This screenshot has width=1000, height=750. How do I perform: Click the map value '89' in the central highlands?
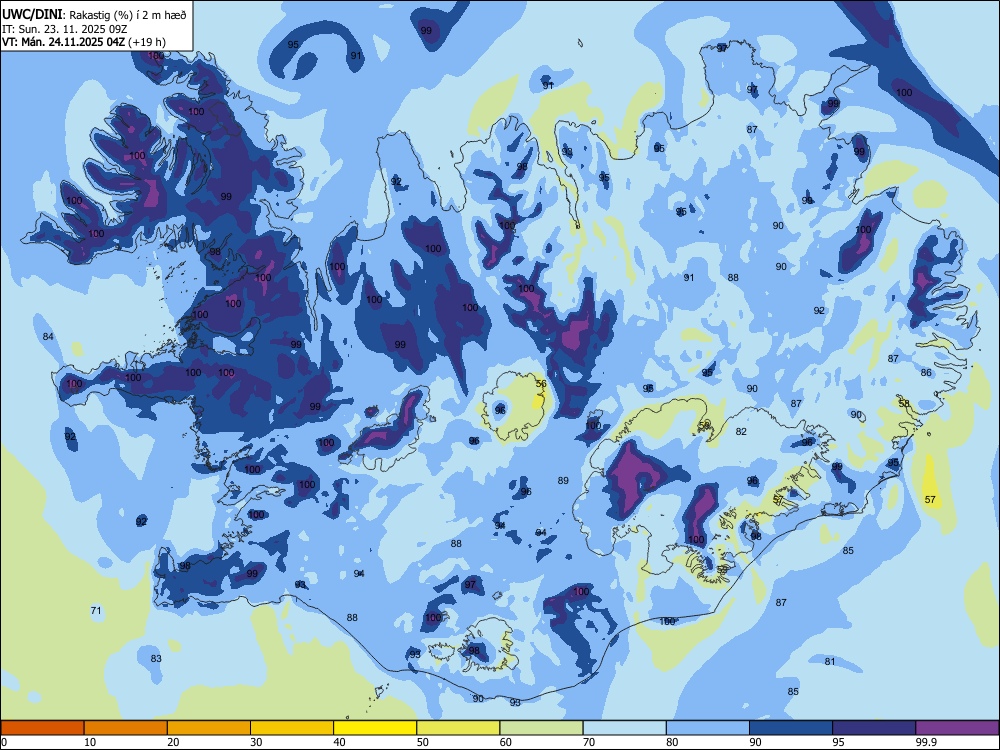[x=562, y=480]
